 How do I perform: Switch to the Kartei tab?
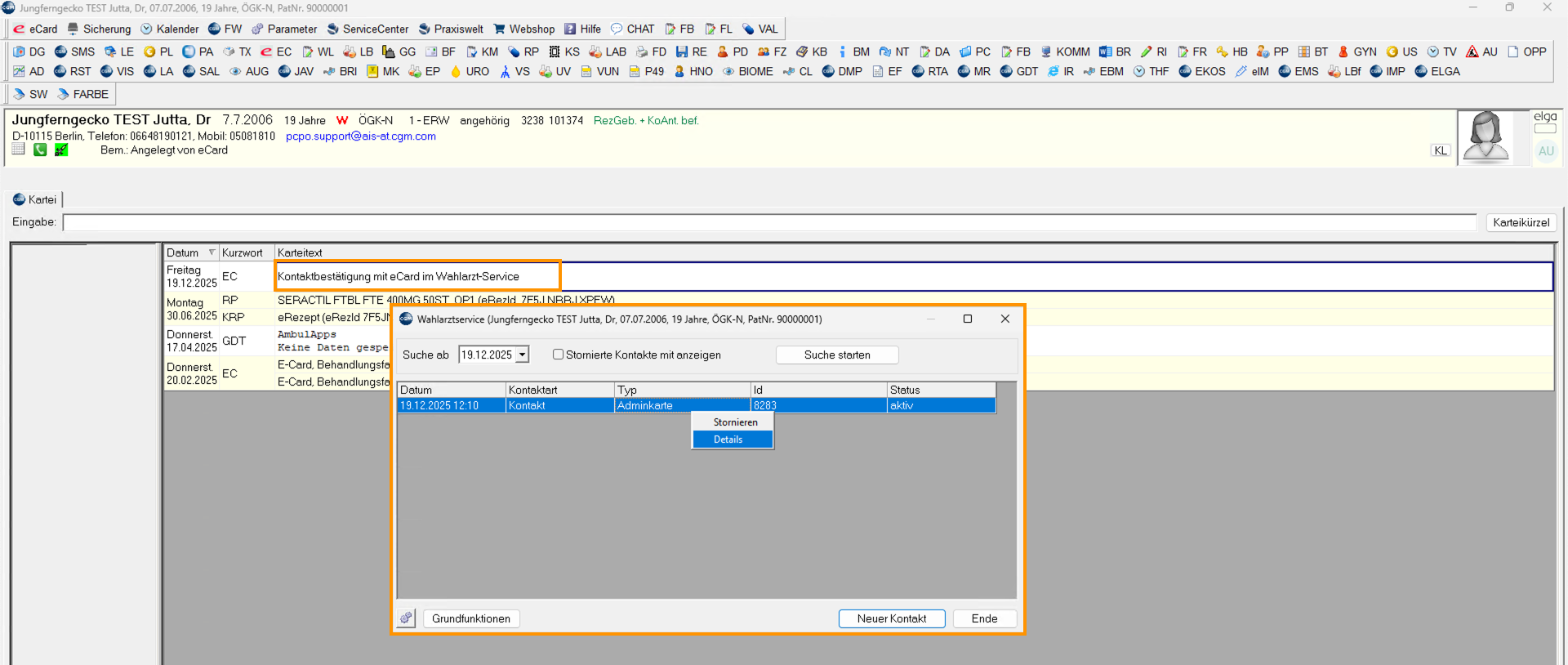click(x=35, y=199)
